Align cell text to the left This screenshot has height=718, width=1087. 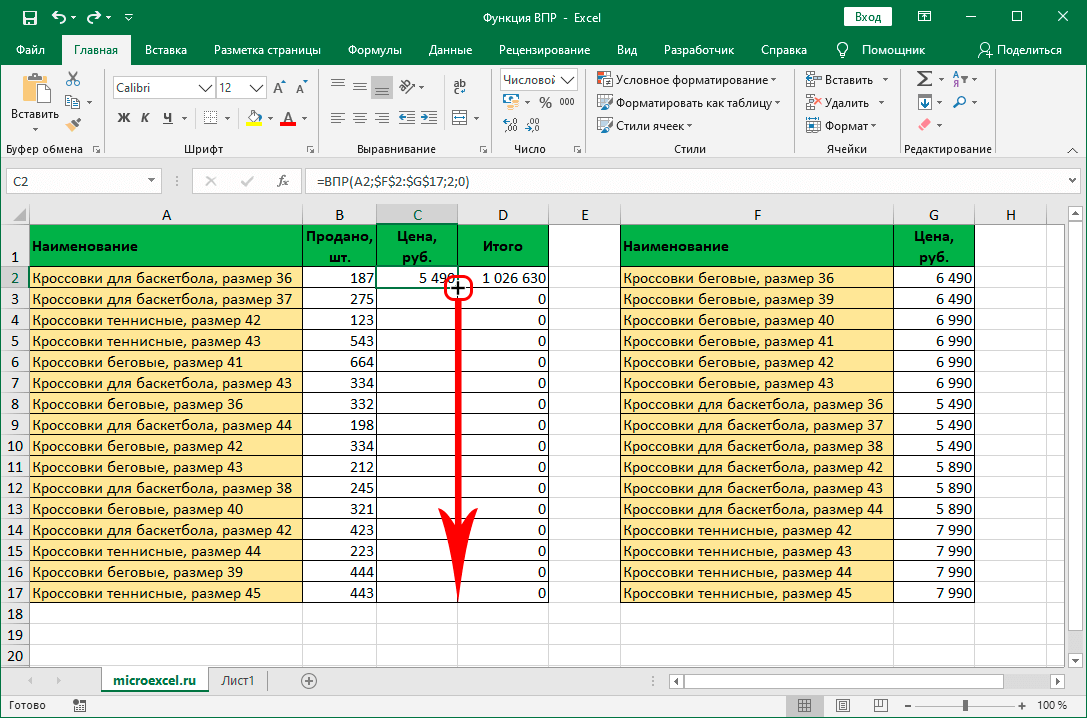tap(338, 118)
